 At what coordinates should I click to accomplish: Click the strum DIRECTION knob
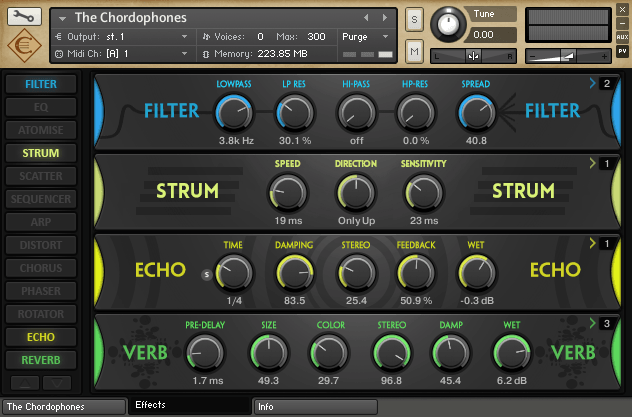pos(356,193)
